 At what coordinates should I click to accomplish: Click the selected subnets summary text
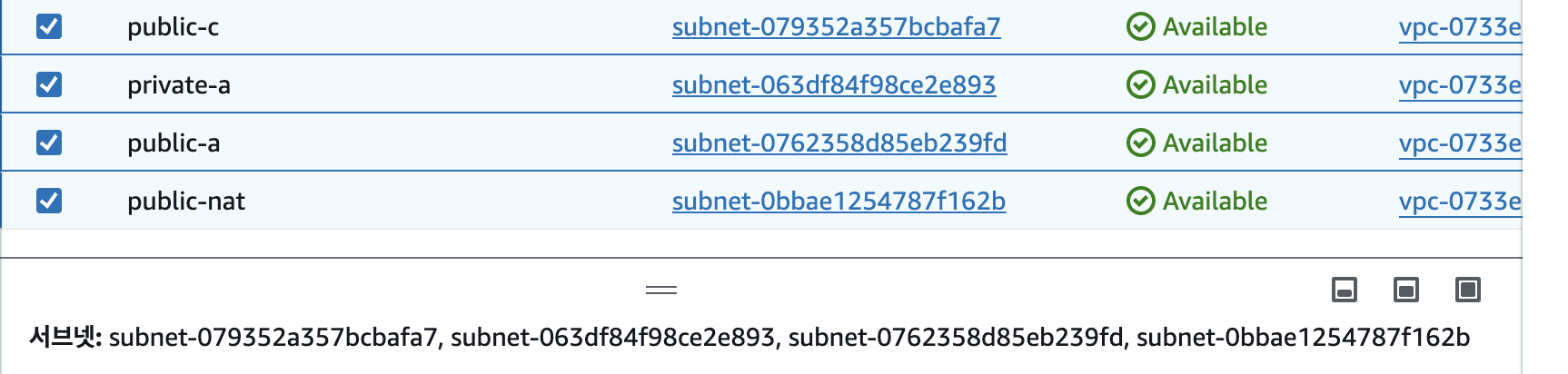point(749,338)
